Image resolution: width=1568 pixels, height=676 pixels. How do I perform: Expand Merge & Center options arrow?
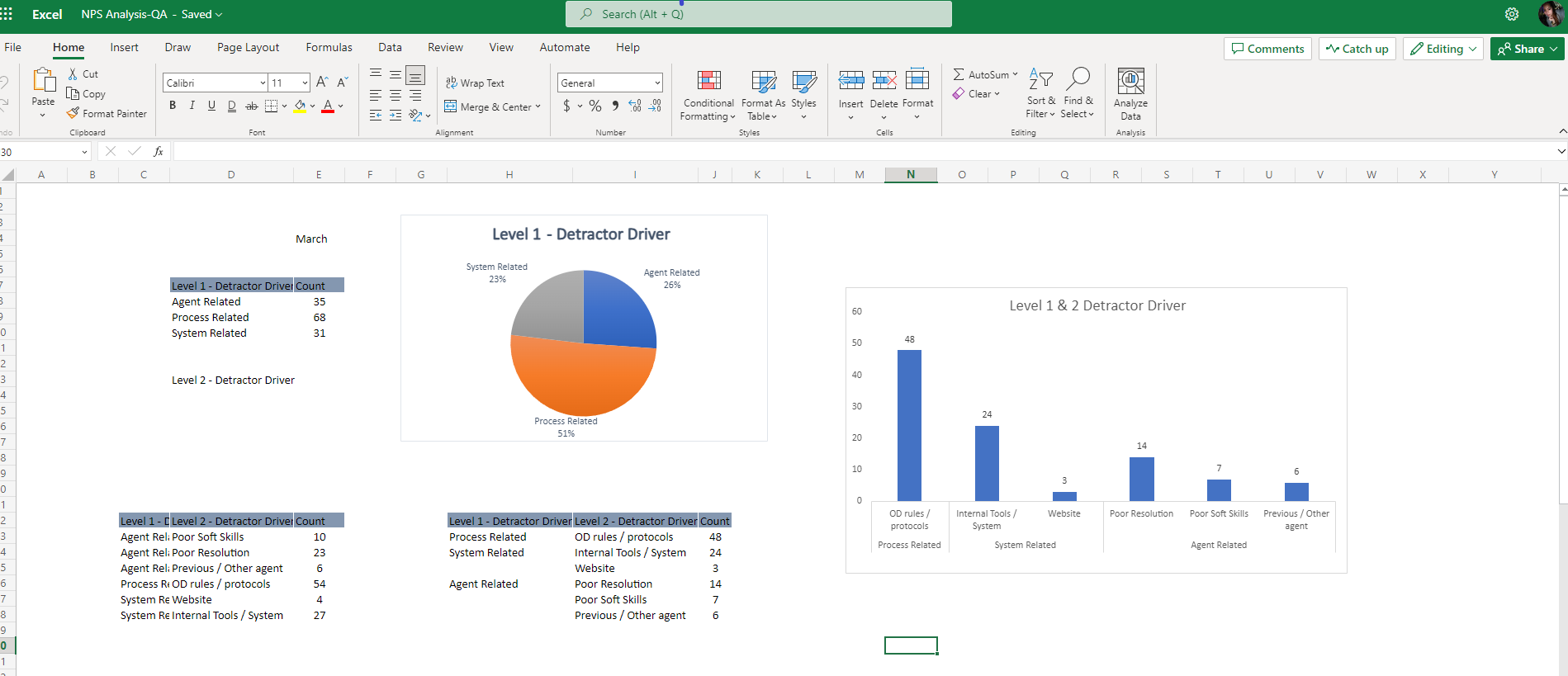(x=538, y=106)
